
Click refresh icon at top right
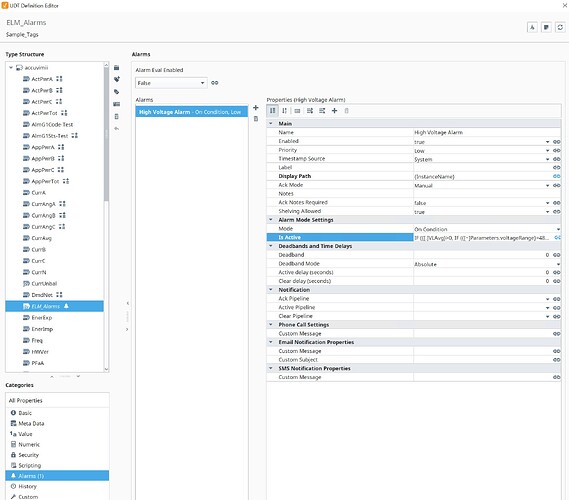[x=560, y=27]
